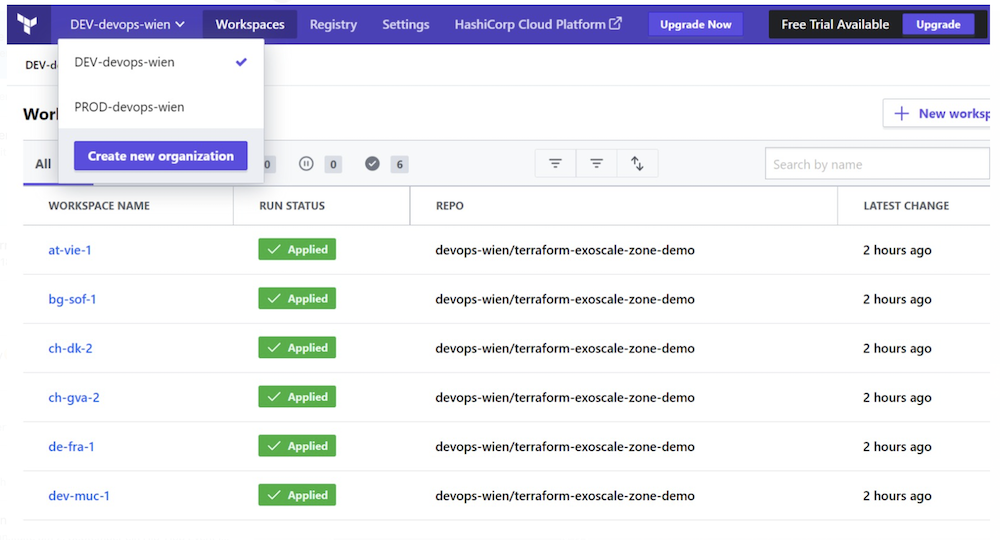Click the Upgrade Now button
1000x540 pixels.
(696, 24)
